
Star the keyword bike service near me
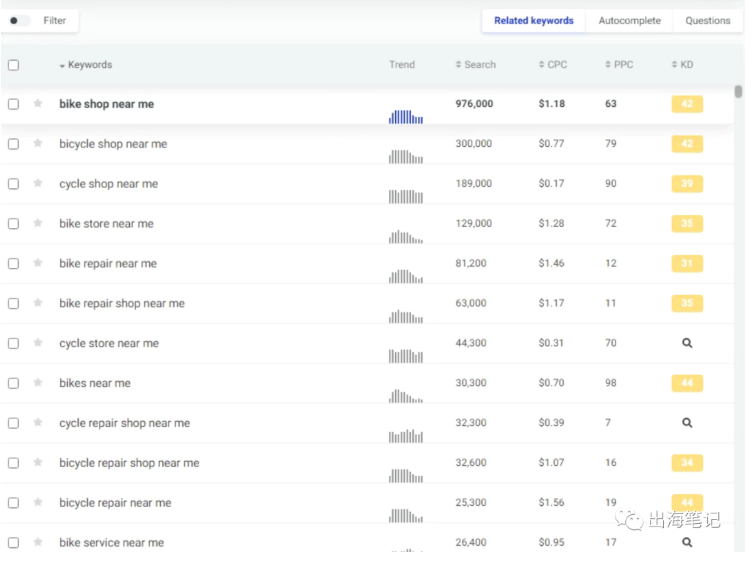point(38,542)
